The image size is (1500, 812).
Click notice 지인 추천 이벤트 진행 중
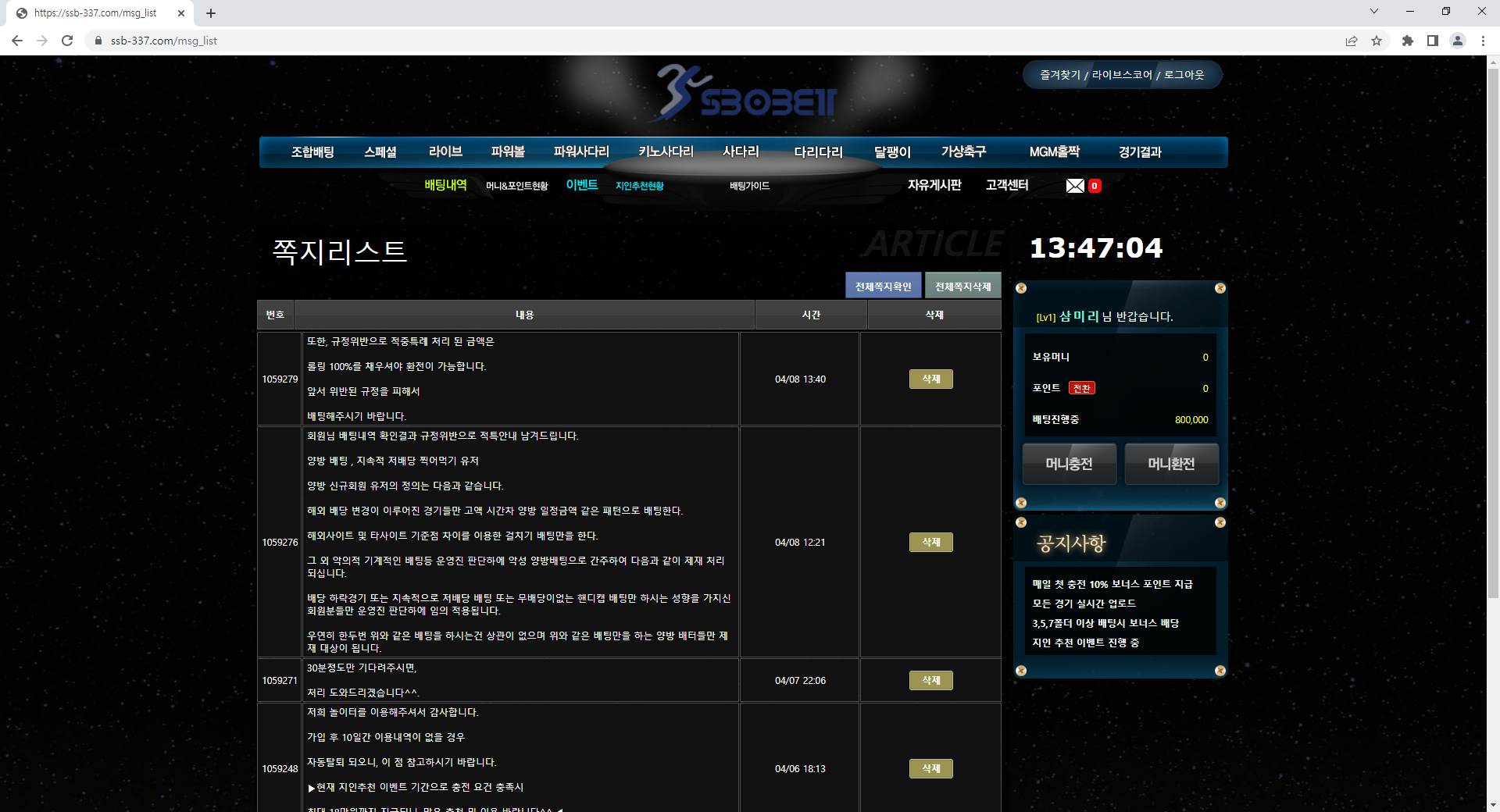point(1085,643)
